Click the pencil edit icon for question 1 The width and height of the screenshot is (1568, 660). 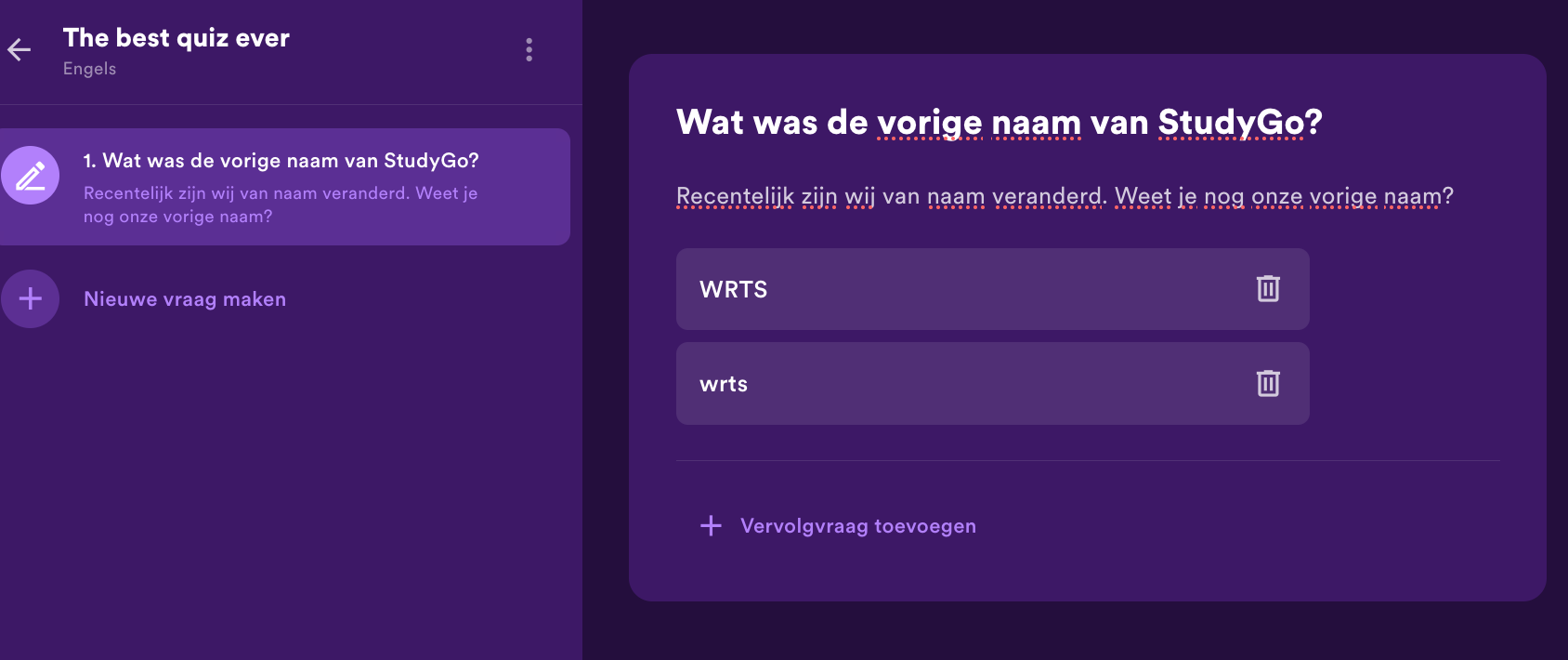[31, 176]
